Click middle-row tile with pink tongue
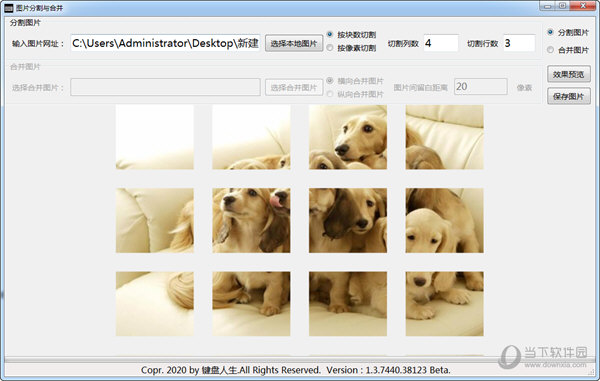This screenshot has width=600, height=381. [251, 220]
